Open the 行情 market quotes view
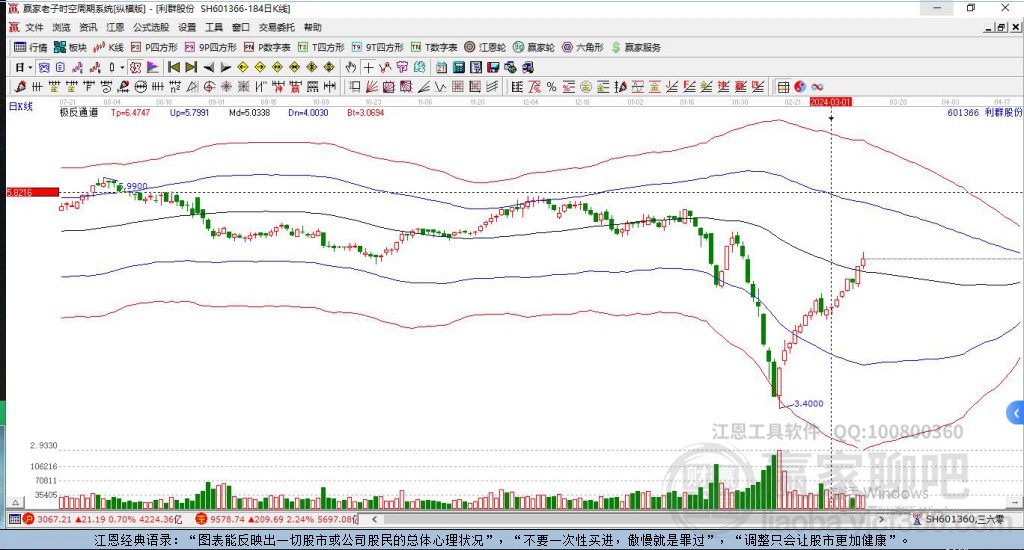Viewport: 1024px width, 550px height. coord(31,47)
